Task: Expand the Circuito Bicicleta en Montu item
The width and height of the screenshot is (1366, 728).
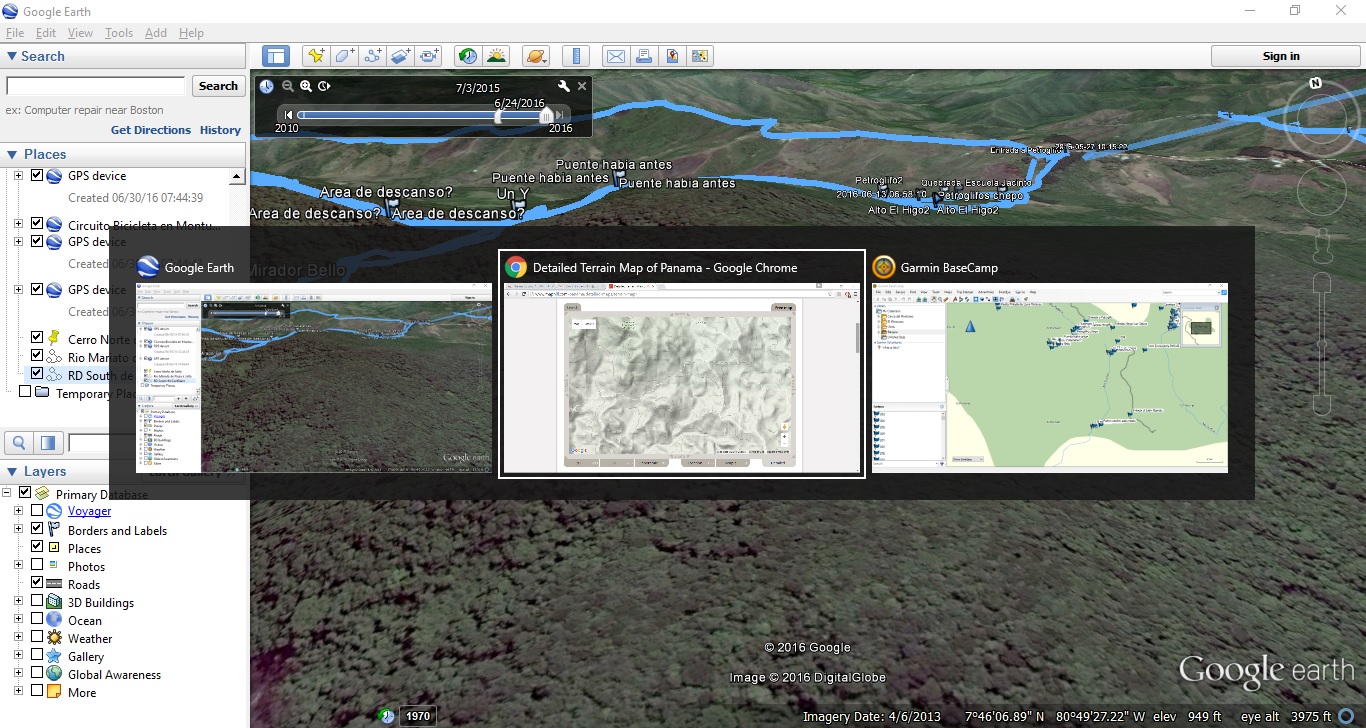Action: 18,224
